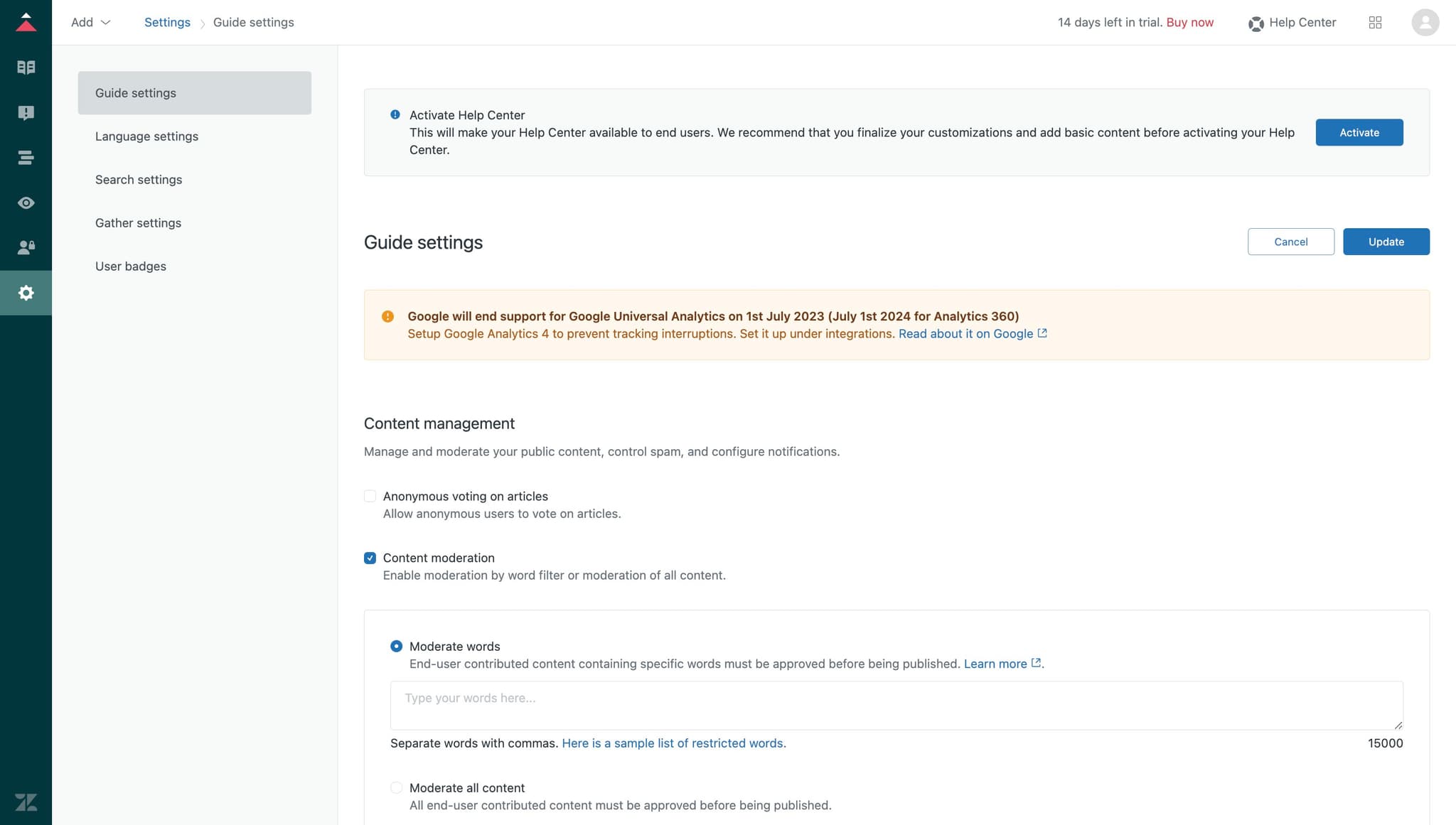Image resolution: width=1456 pixels, height=825 pixels.
Task: Click the Activate Help Center button
Action: tap(1359, 132)
